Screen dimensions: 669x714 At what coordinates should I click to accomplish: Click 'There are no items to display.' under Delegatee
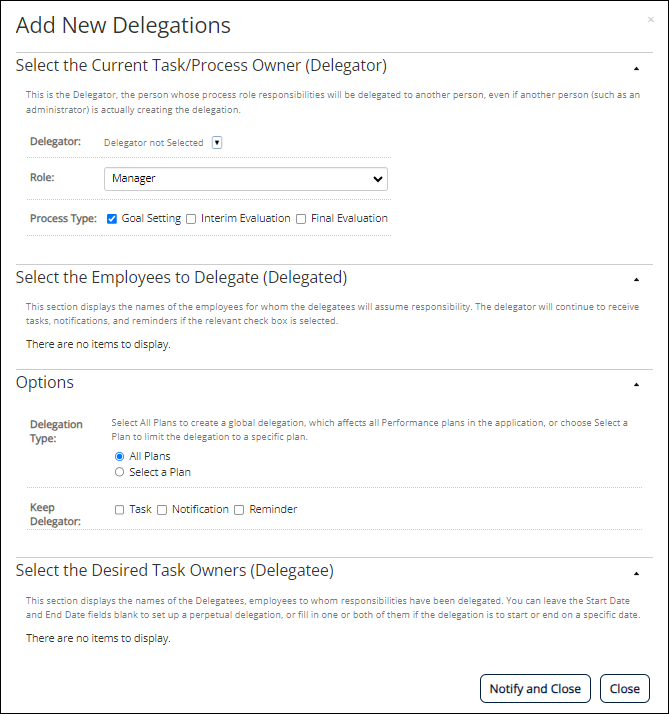[x=98, y=638]
